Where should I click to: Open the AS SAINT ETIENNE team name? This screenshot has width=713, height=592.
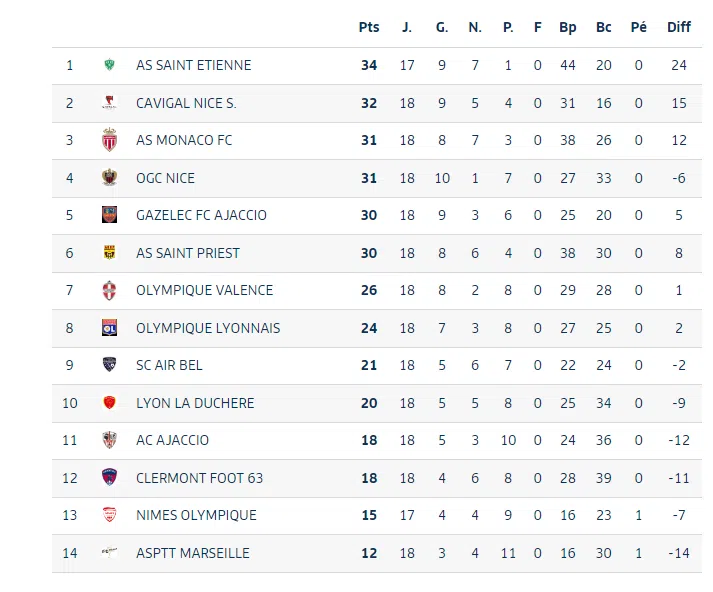[x=194, y=65]
